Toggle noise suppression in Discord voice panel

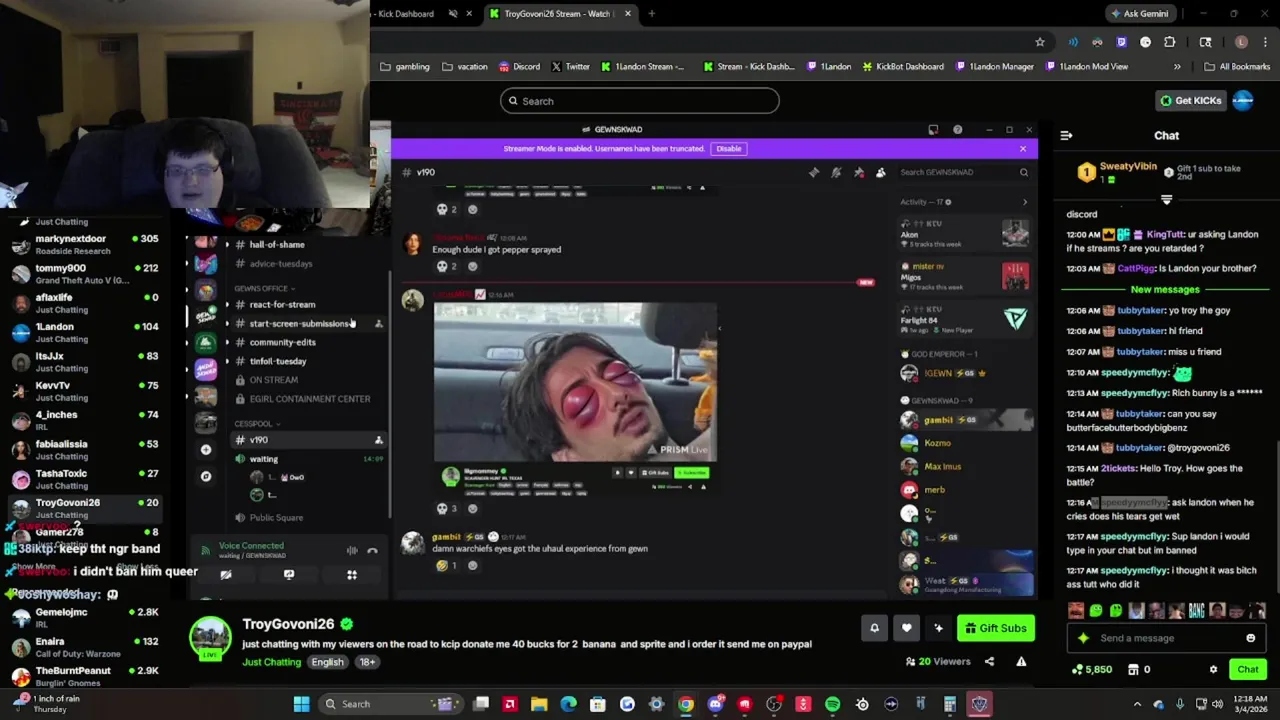click(352, 550)
